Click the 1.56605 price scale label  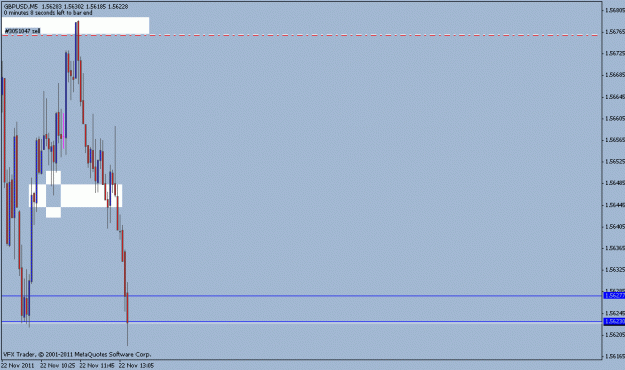tap(615, 118)
